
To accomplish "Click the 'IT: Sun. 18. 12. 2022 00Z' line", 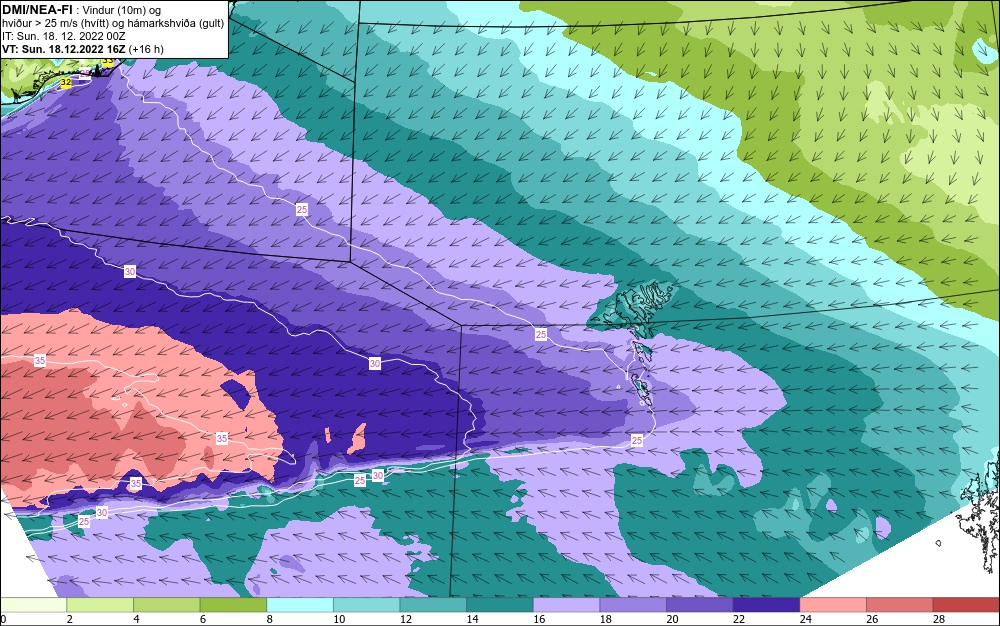I will click(x=64, y=36).
